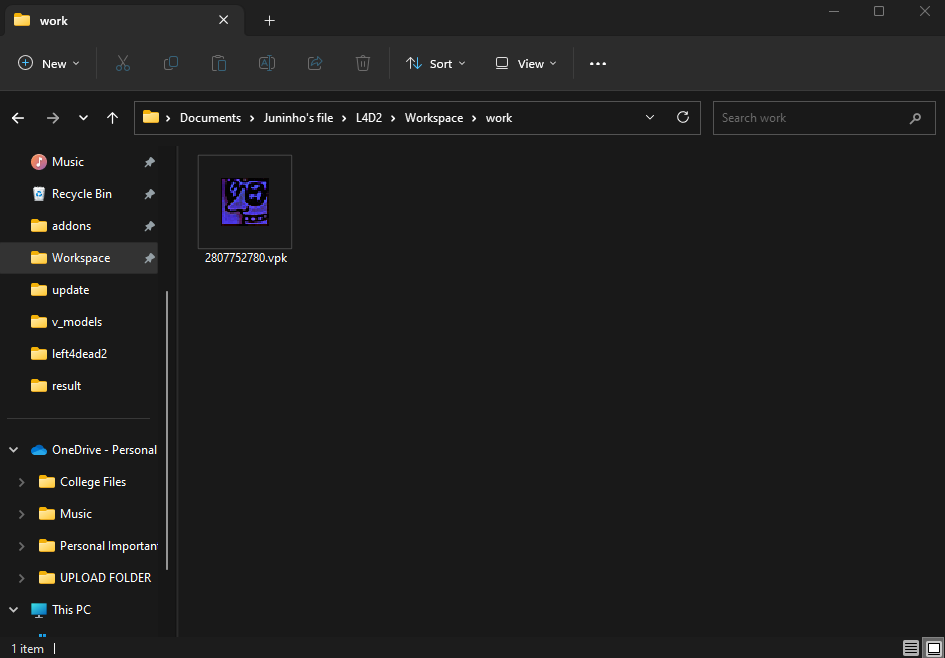Select This PC in navigation pane
The image size is (945, 658).
click(71, 610)
